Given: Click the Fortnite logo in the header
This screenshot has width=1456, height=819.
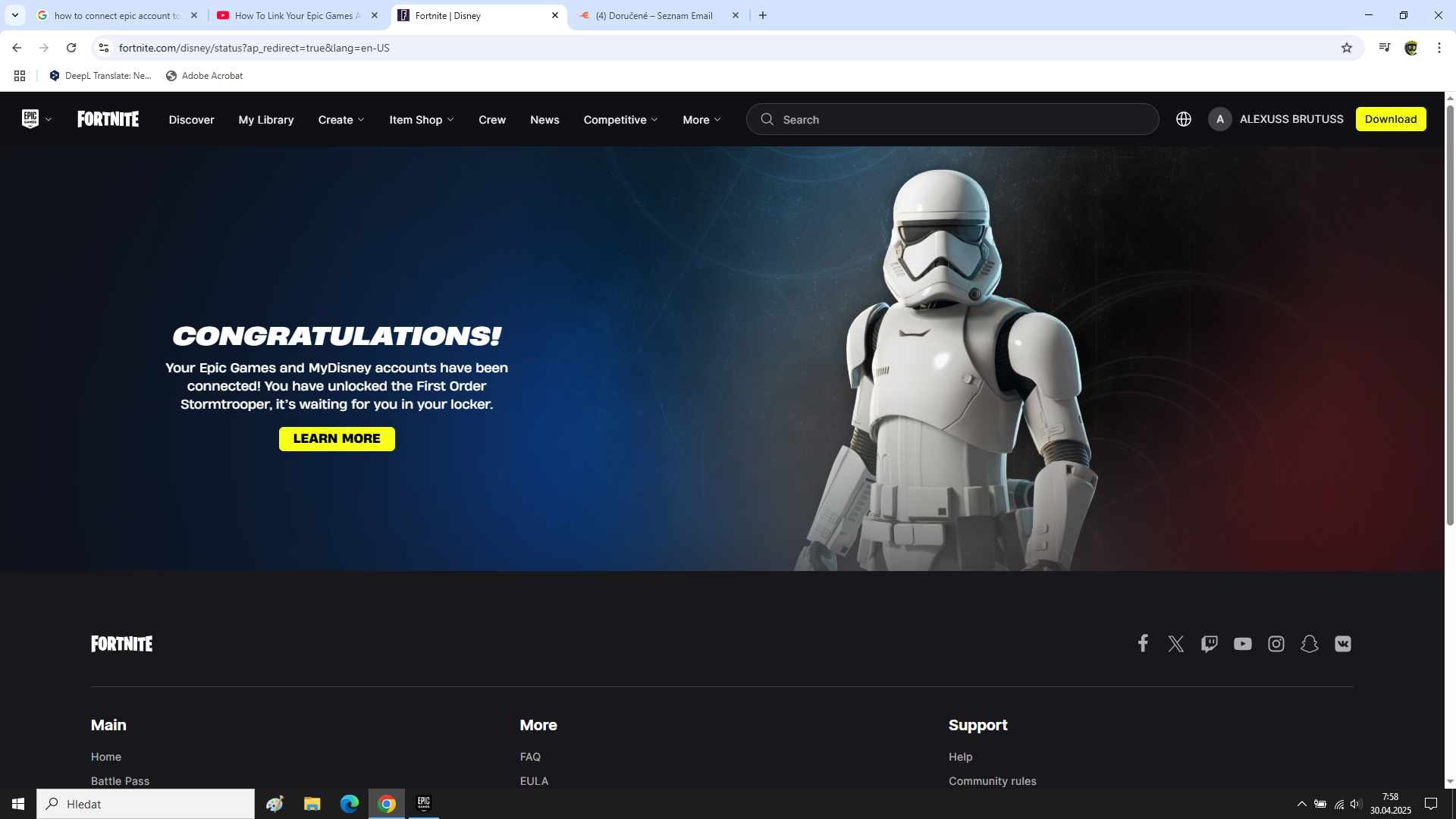Looking at the screenshot, I should [108, 119].
